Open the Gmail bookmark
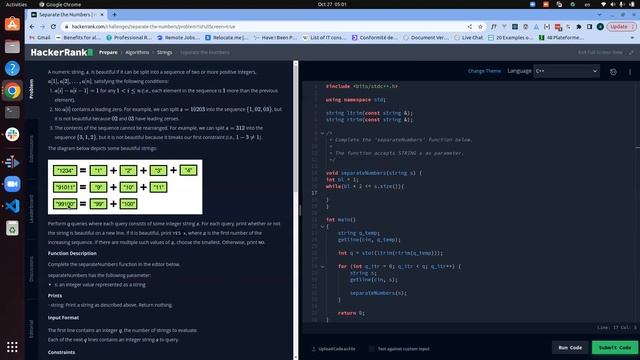 tap(40, 38)
